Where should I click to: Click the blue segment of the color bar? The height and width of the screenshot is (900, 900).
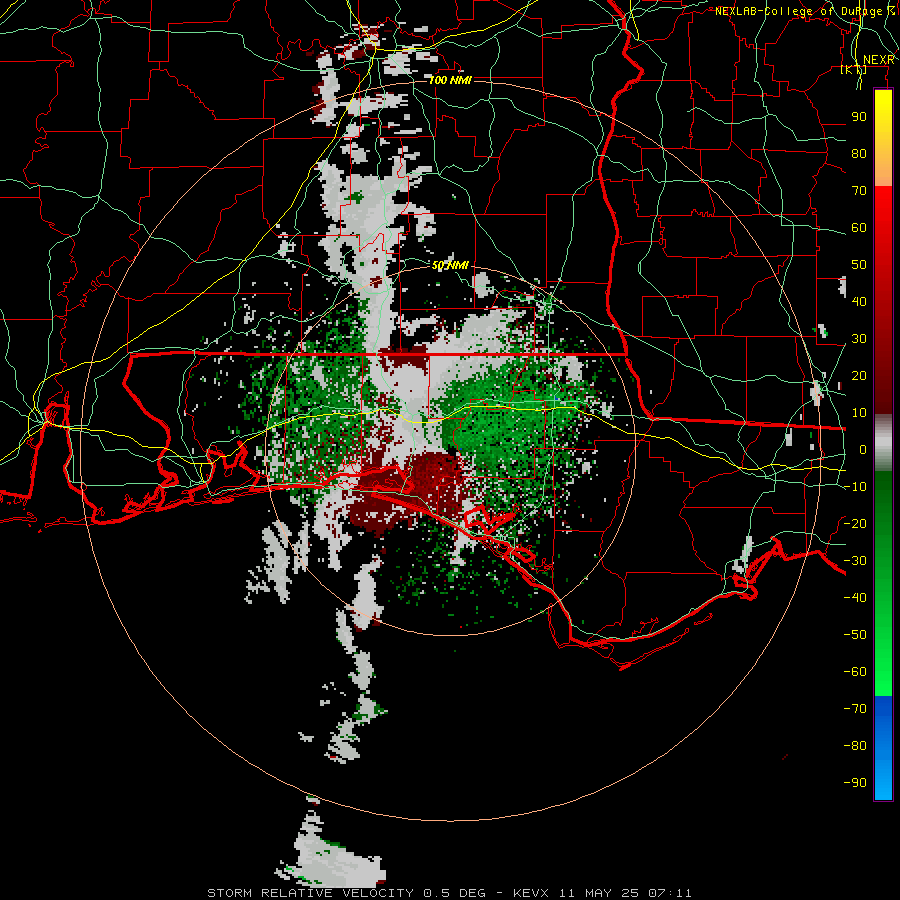[x=883, y=746]
